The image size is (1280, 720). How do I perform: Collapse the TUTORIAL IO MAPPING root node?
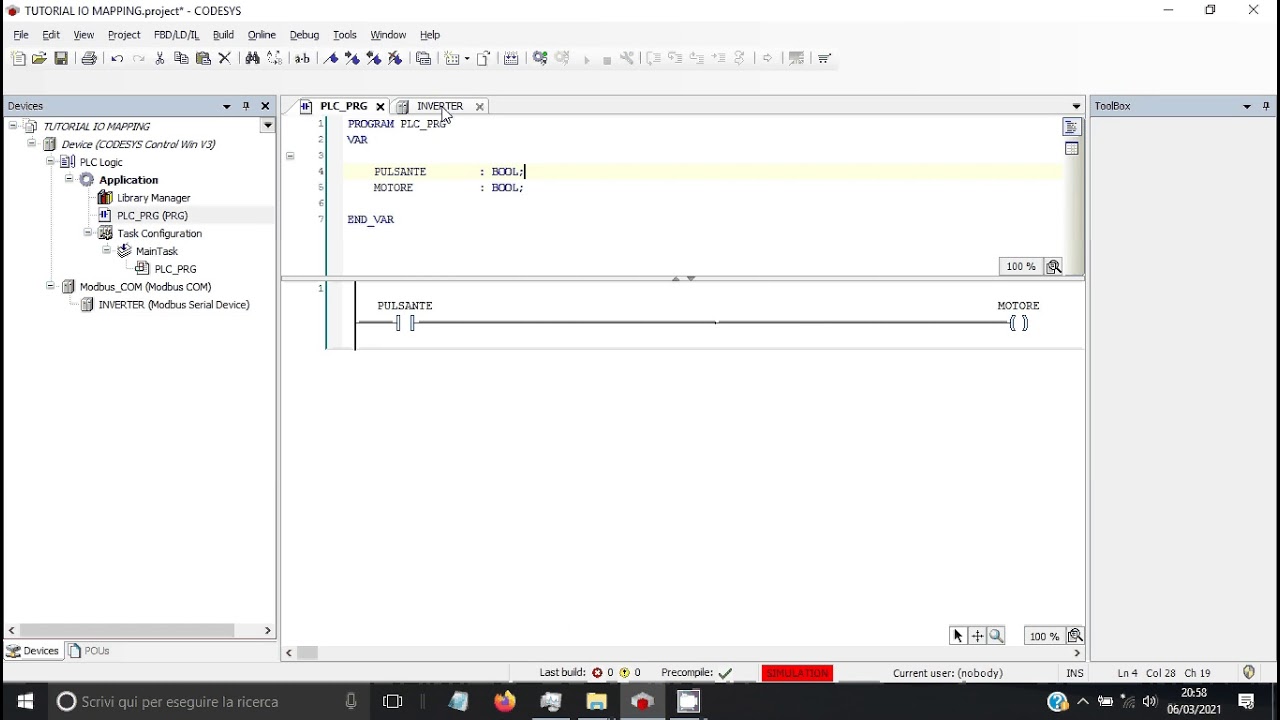(x=13, y=126)
